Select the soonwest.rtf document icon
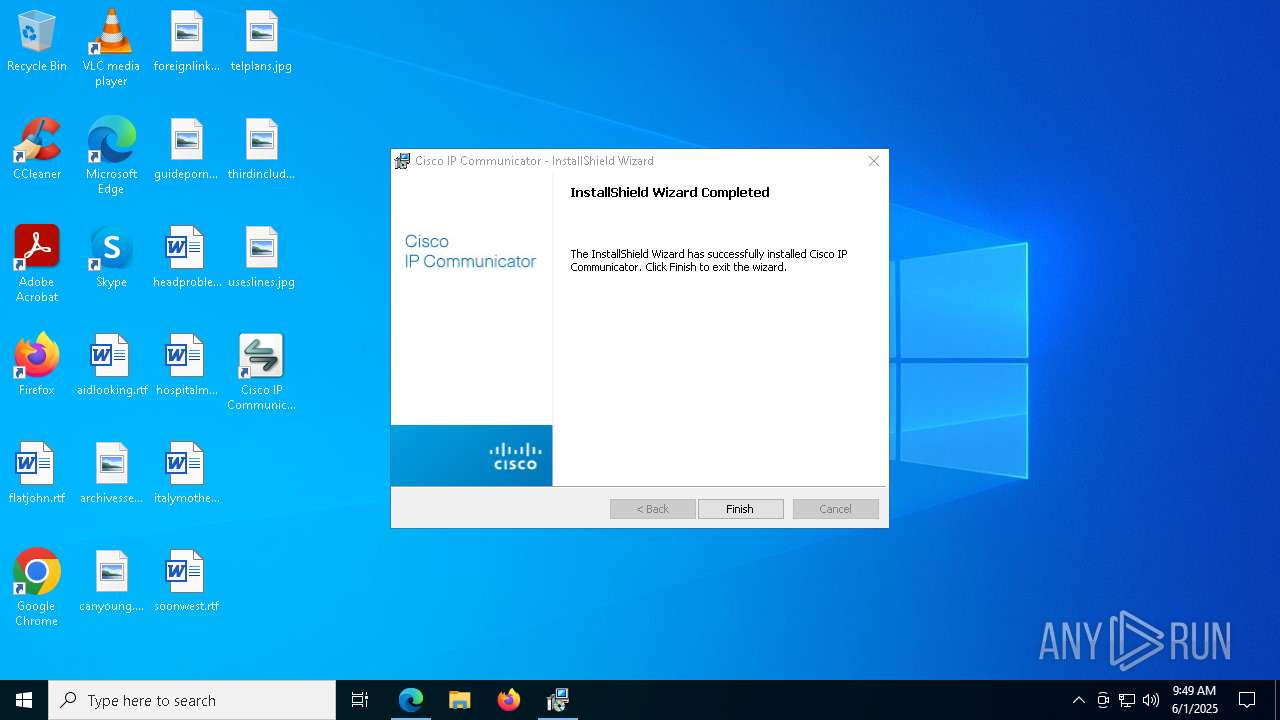Viewport: 1280px width, 720px height. (x=186, y=582)
